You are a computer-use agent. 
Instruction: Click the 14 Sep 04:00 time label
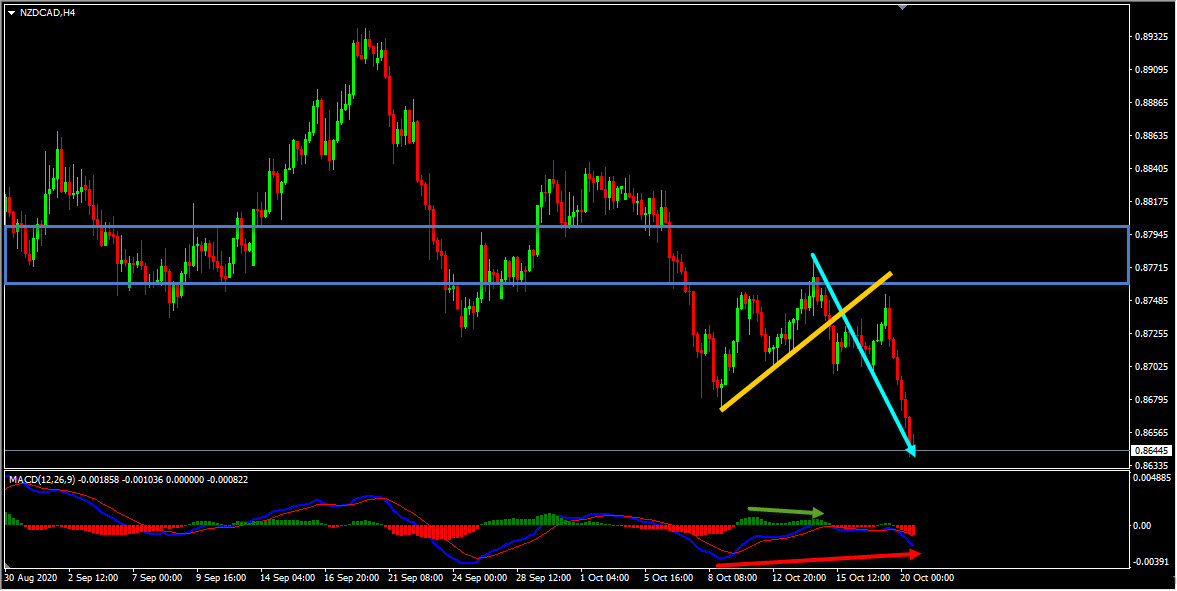point(287,579)
